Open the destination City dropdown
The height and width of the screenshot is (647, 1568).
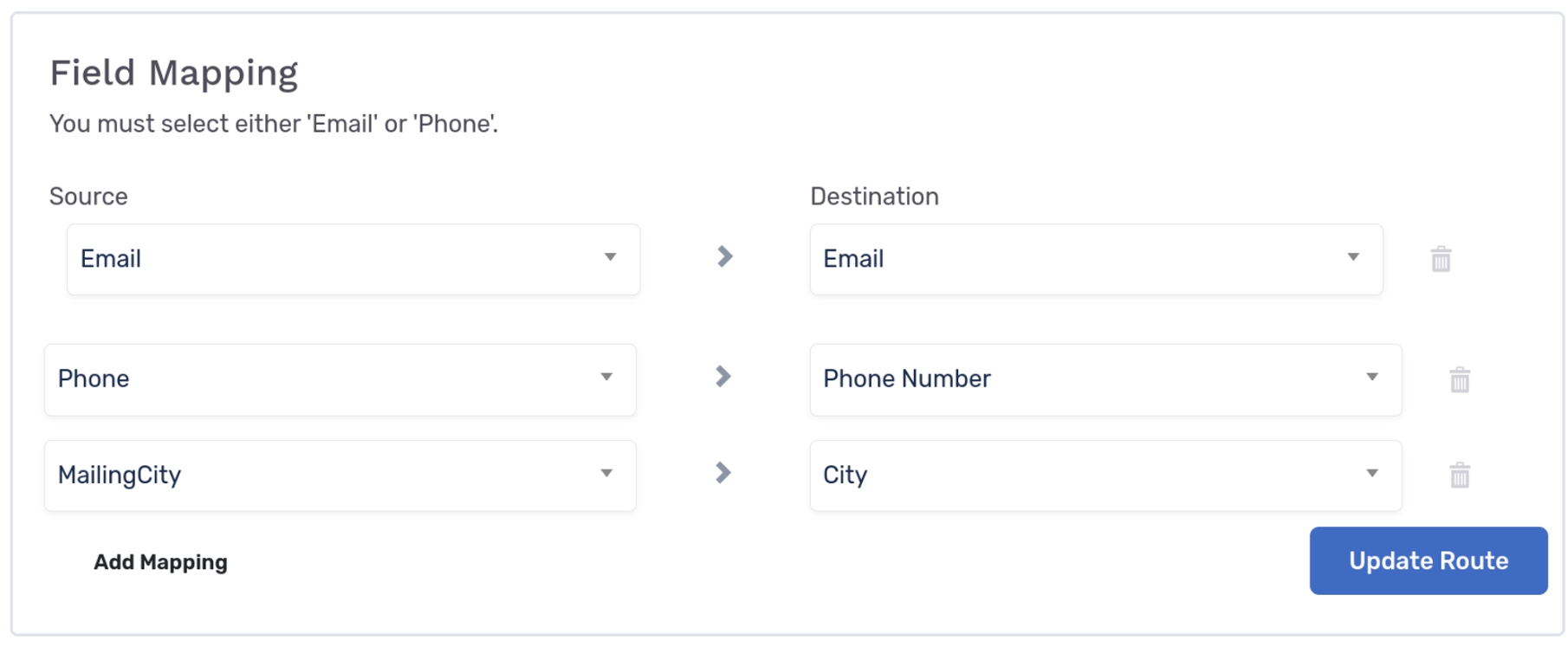pos(1105,476)
